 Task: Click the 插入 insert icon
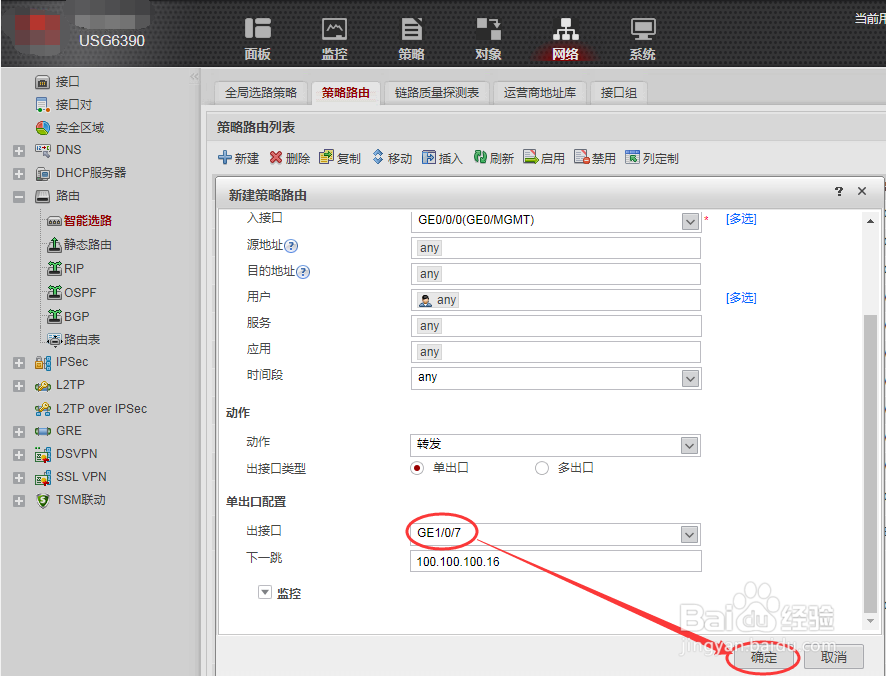(x=429, y=157)
